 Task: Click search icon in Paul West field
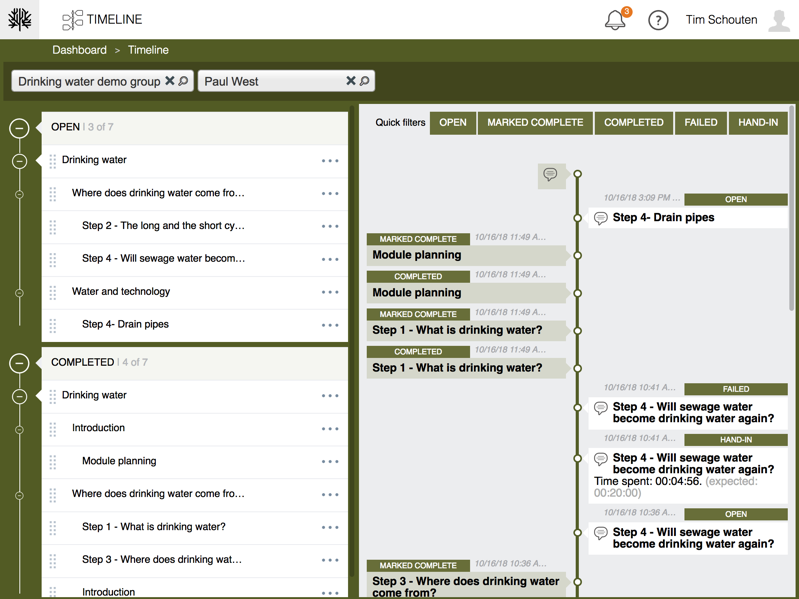tap(365, 81)
